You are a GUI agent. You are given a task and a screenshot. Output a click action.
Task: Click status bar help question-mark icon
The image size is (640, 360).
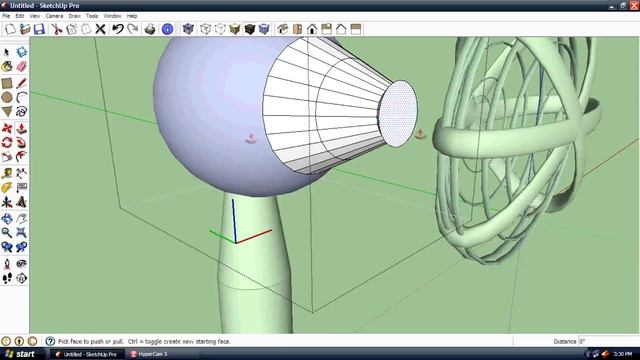coord(50,341)
